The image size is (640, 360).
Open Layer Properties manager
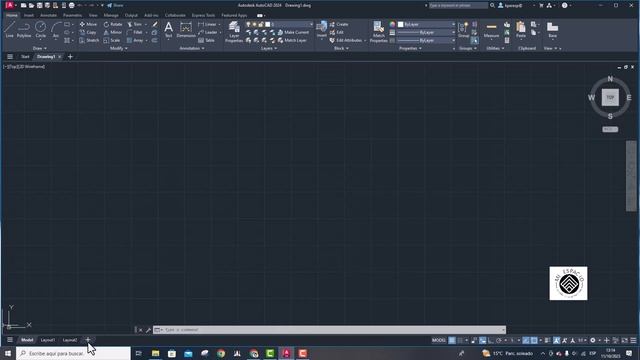pos(234,32)
